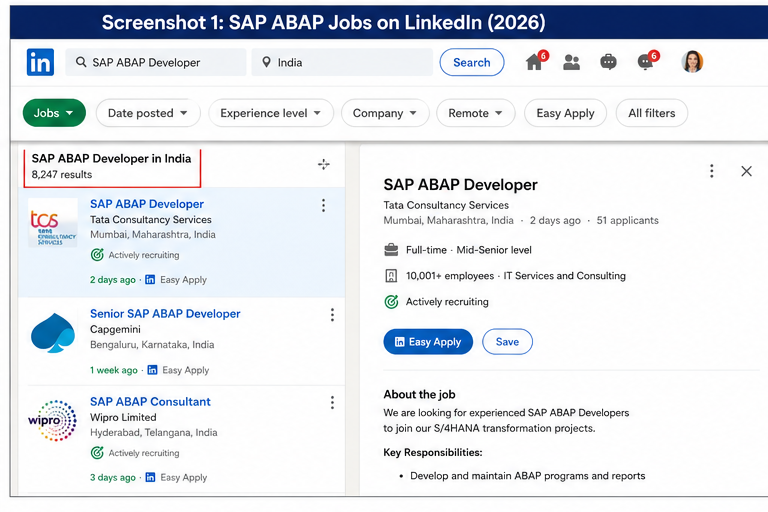Click the Search button
768x512 pixels.
coord(472,62)
